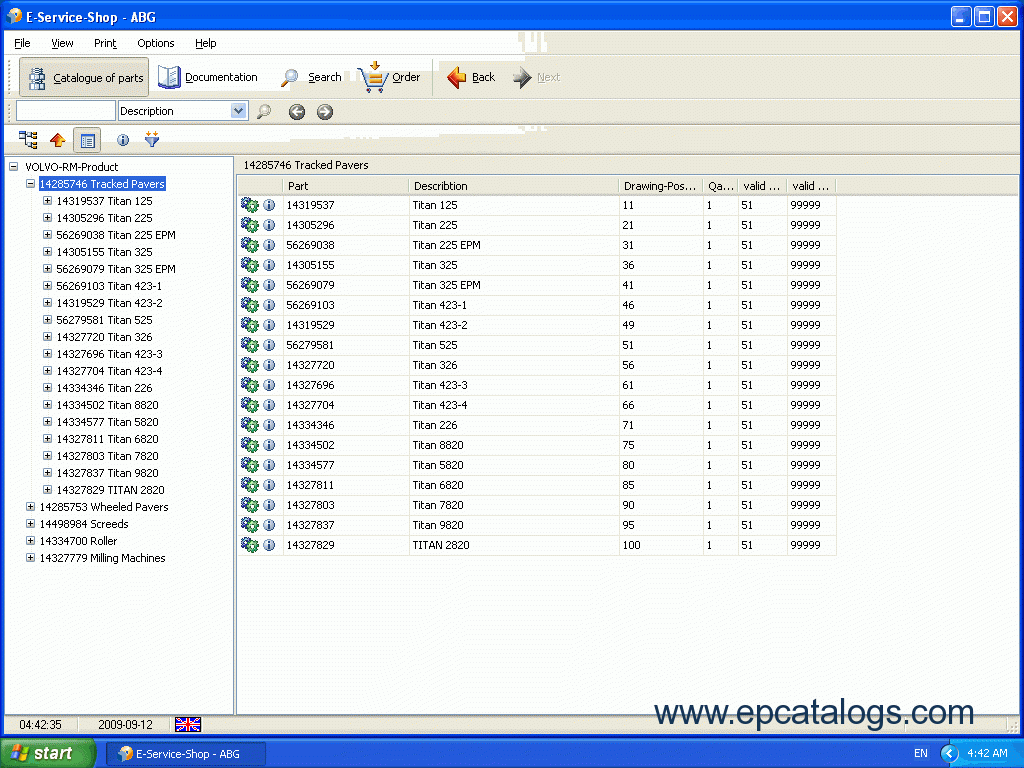
Task: Open the Options menu
Action: (x=155, y=43)
